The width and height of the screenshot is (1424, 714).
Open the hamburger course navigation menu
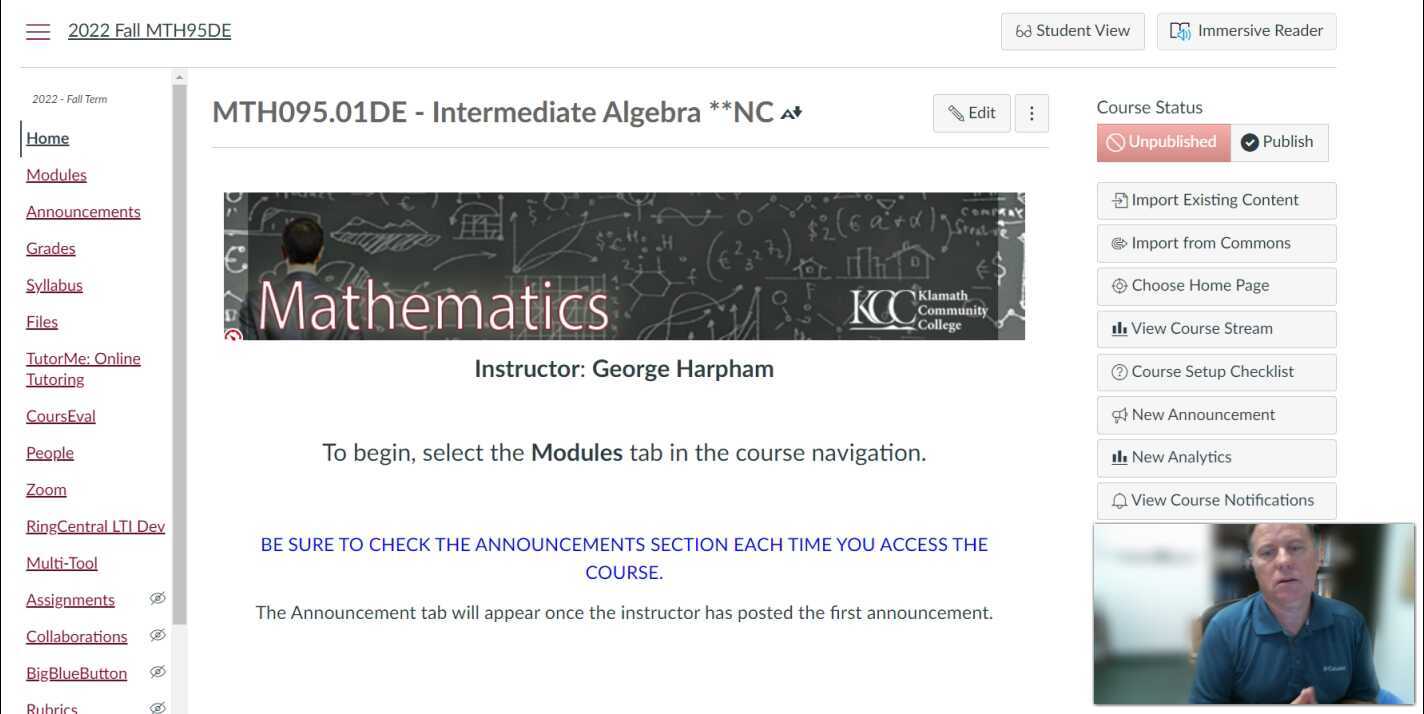coord(38,31)
